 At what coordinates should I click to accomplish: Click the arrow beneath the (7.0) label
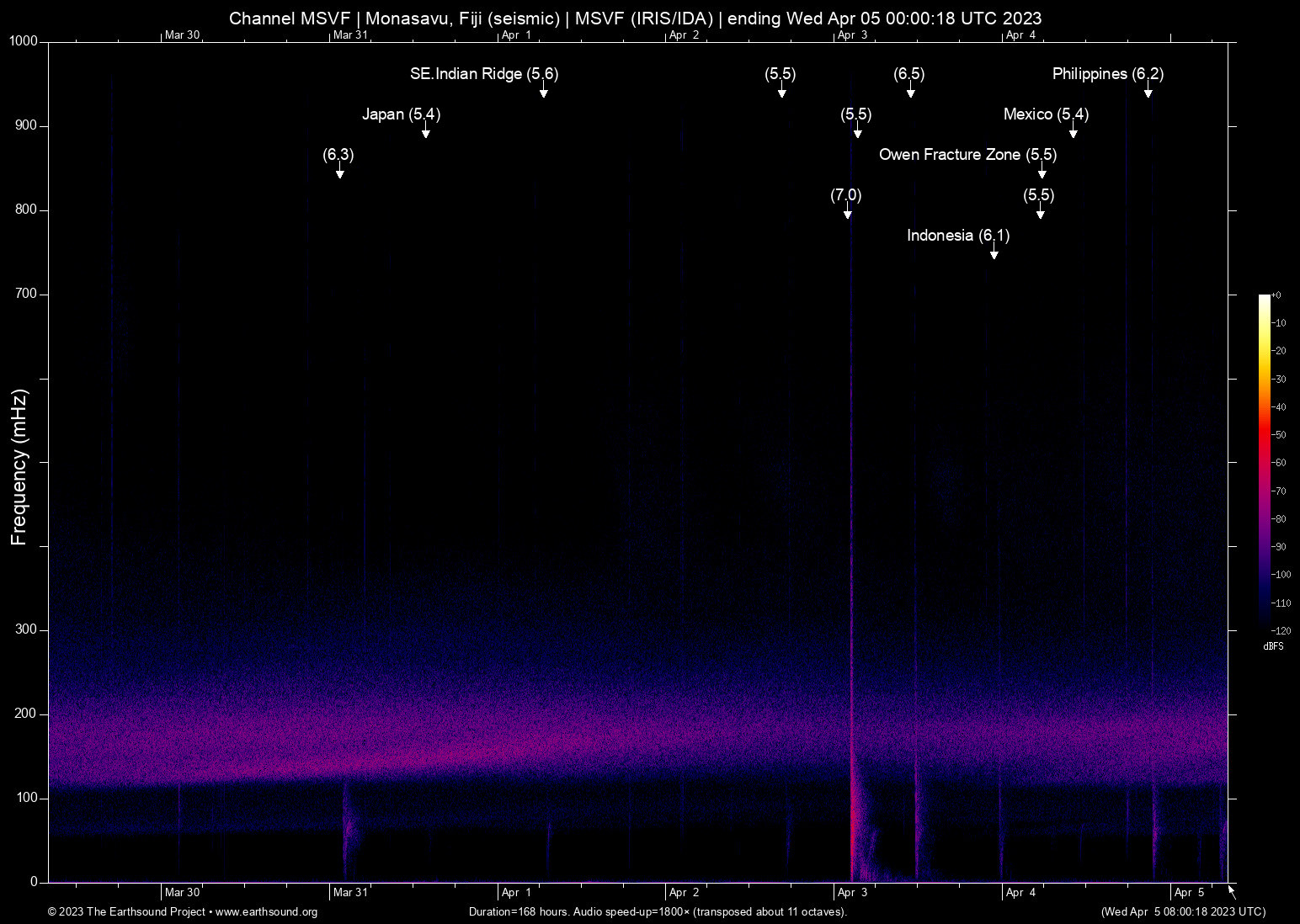[x=848, y=212]
